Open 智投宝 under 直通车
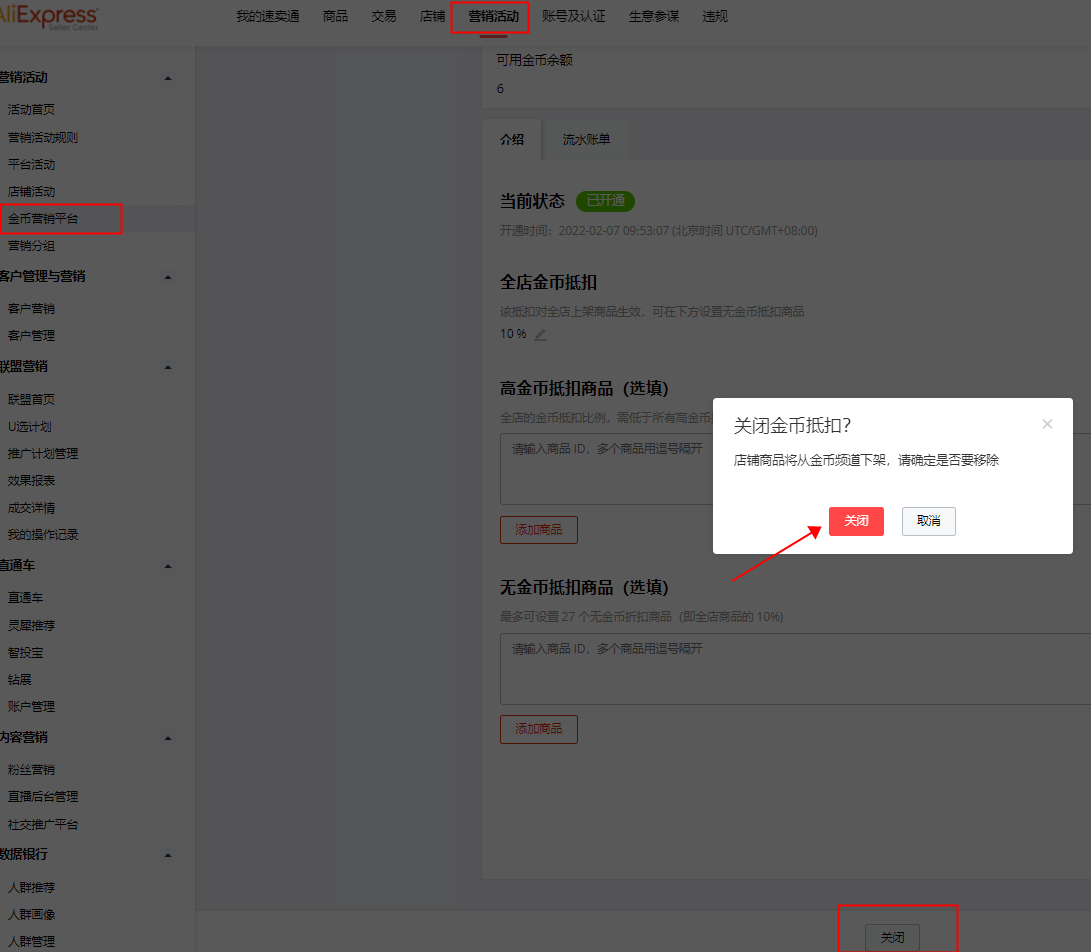 pos(26,651)
